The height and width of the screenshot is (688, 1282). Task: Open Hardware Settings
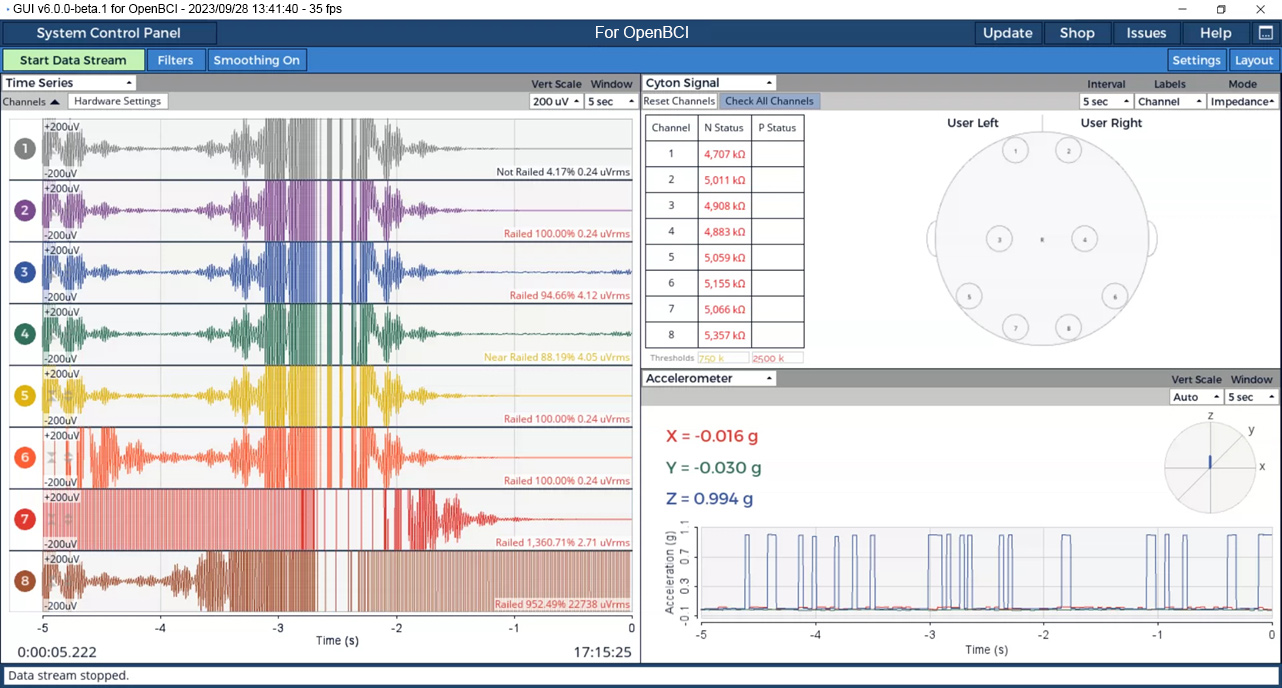118,101
